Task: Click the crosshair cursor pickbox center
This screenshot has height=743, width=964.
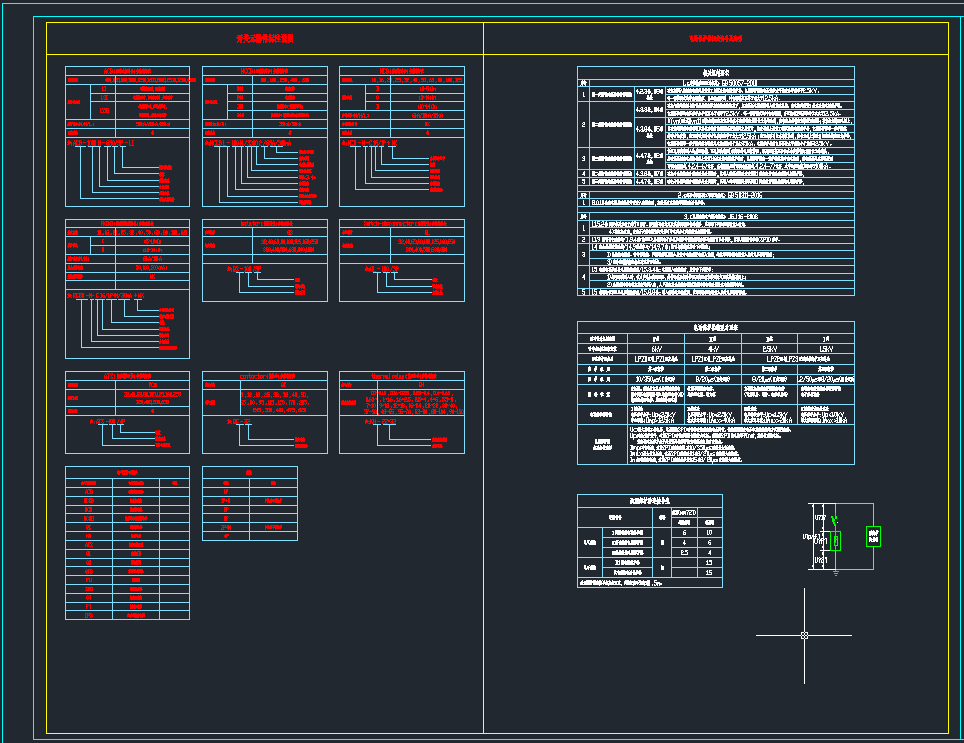Action: (805, 635)
